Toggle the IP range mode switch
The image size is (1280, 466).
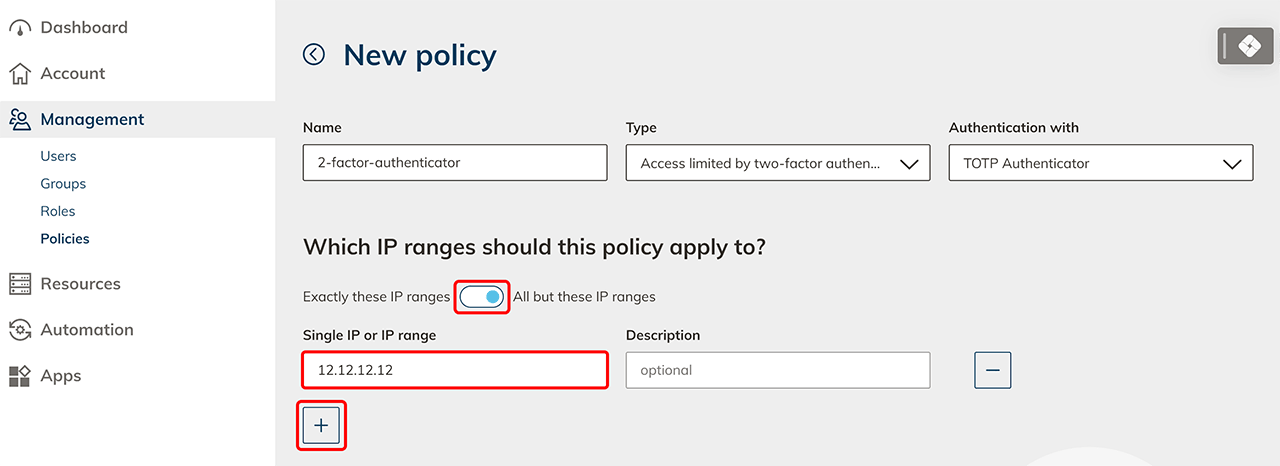pos(482,297)
